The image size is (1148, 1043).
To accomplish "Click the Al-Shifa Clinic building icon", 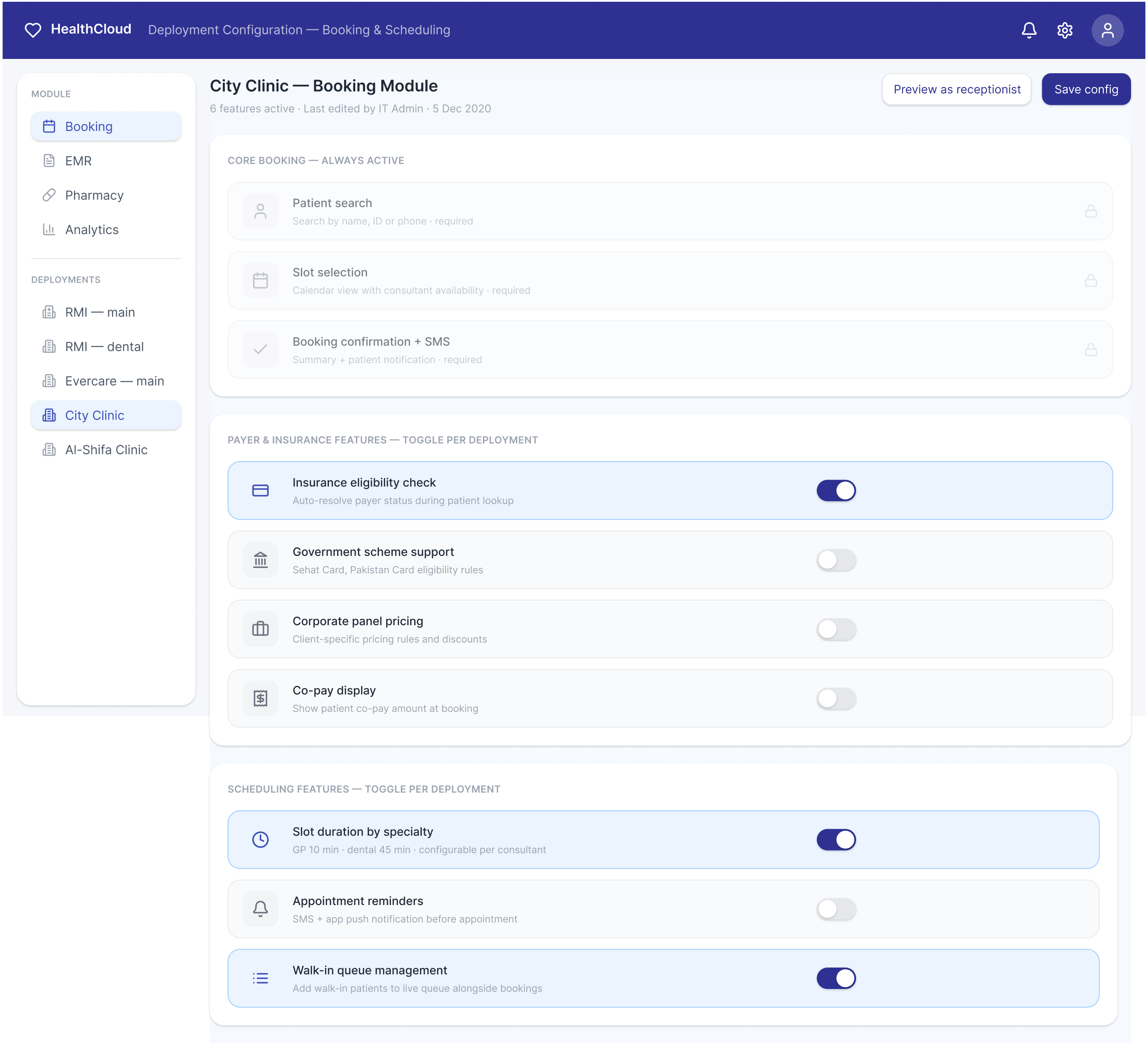I will tap(49, 450).
